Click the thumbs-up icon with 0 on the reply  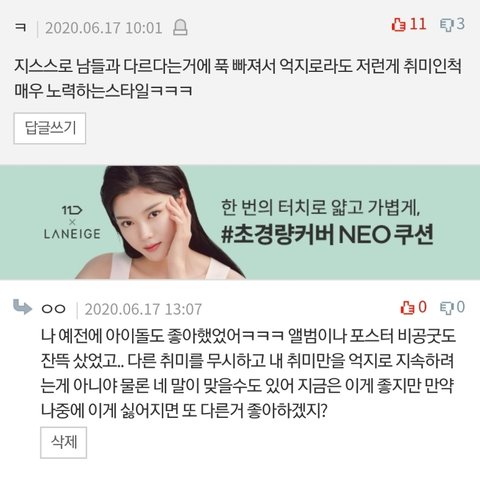point(407,307)
